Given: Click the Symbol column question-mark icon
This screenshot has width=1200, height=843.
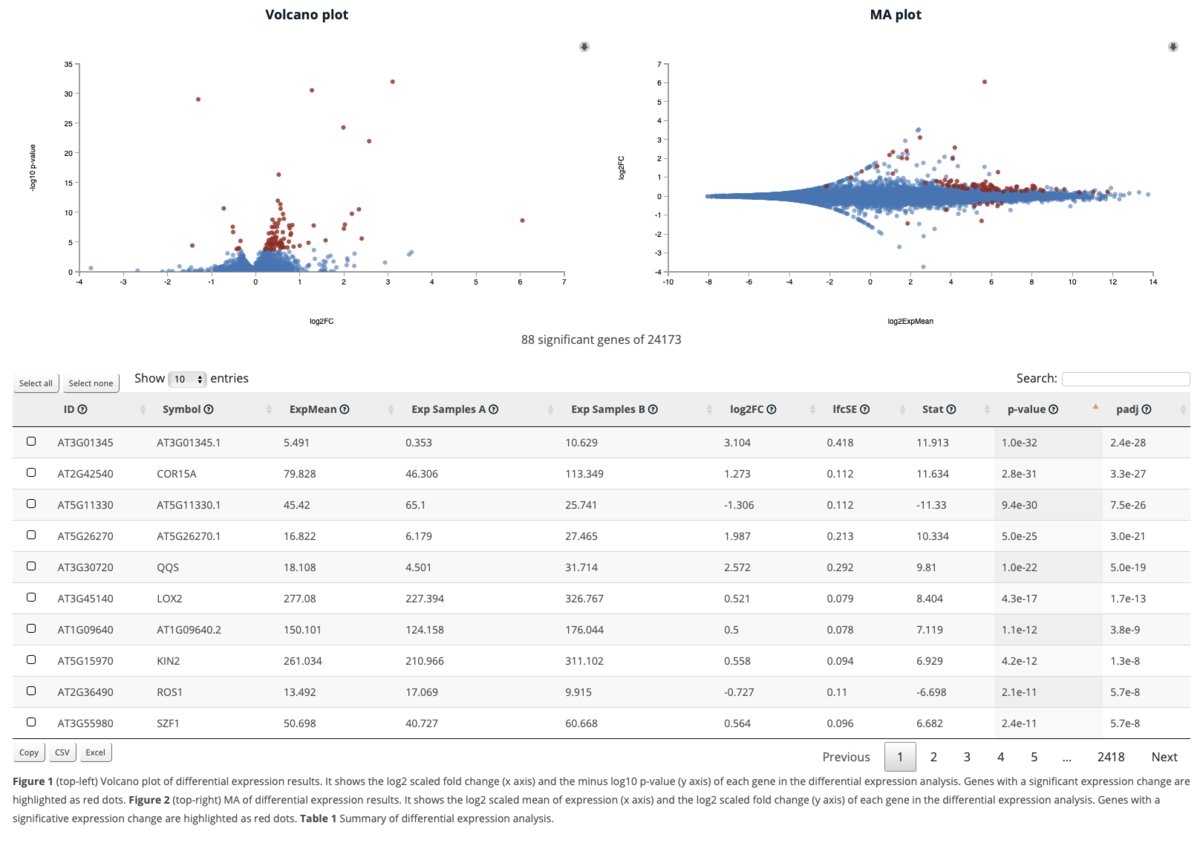Looking at the screenshot, I should tap(209, 410).
